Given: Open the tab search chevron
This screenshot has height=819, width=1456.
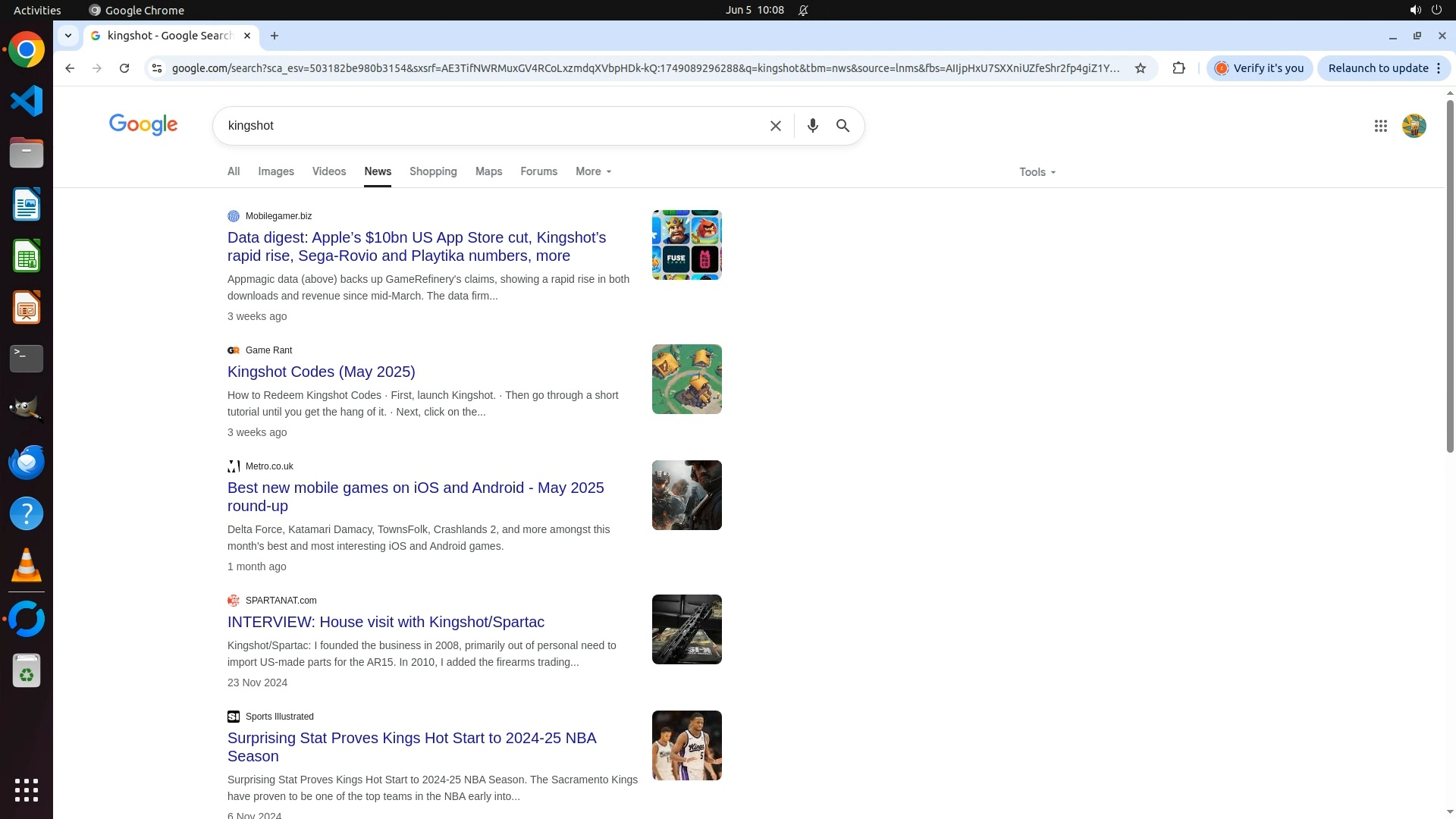Looking at the screenshot, I should tap(68, 36).
